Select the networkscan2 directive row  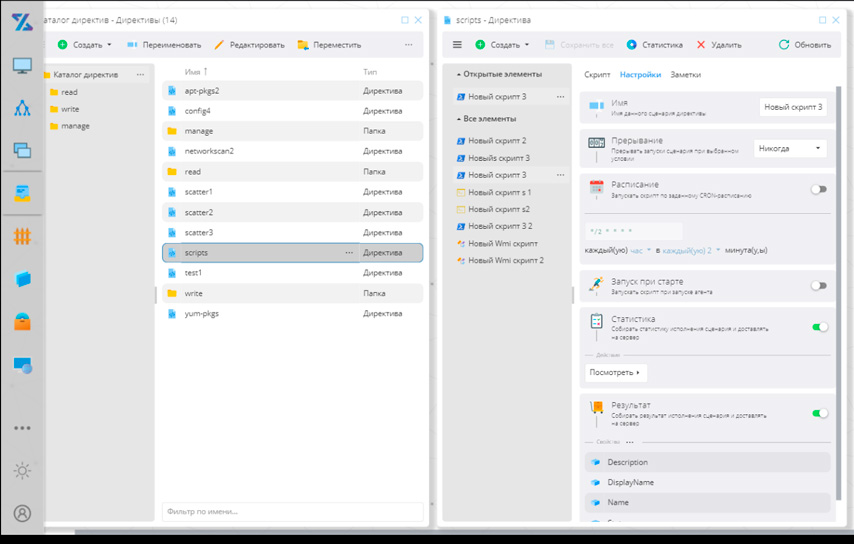click(x=292, y=151)
